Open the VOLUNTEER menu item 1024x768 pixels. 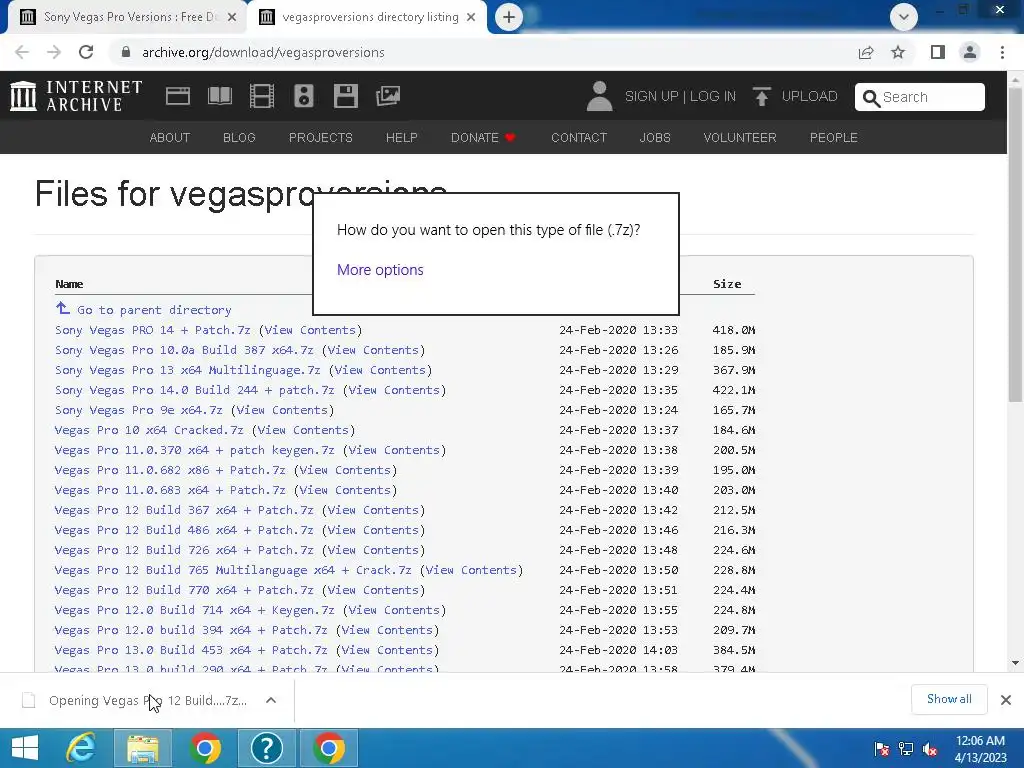point(740,138)
